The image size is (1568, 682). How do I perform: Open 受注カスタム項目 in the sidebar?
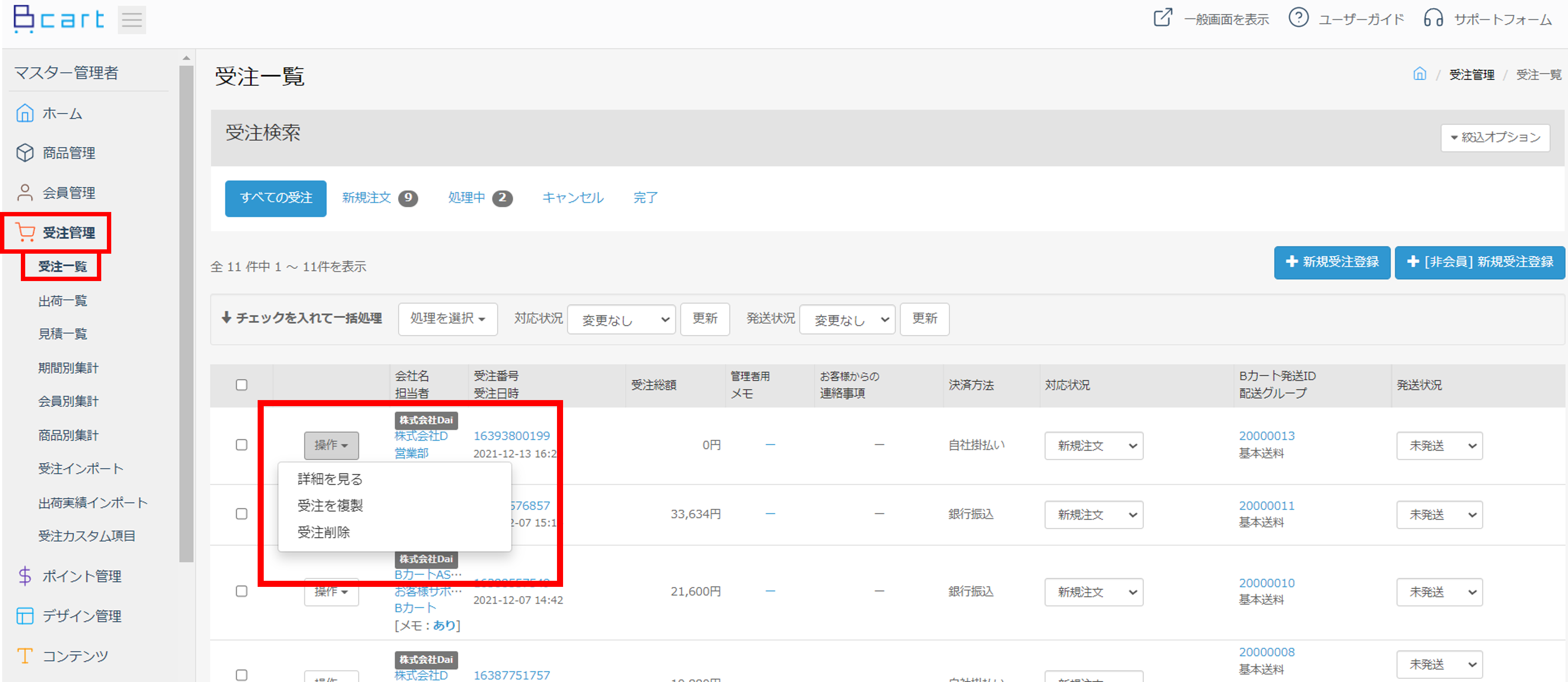[x=86, y=536]
